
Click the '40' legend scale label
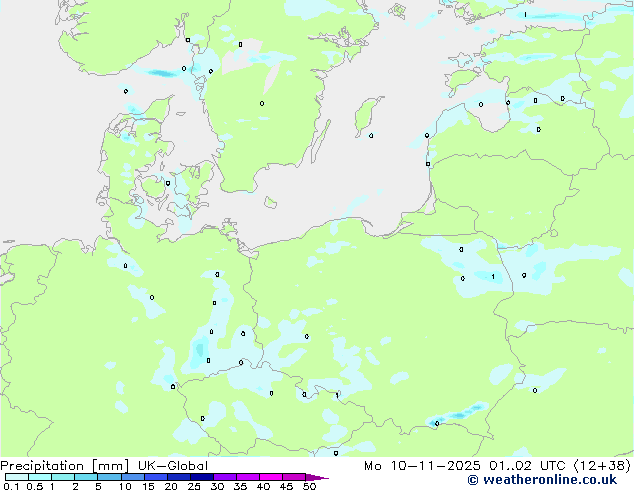[x=263, y=486]
